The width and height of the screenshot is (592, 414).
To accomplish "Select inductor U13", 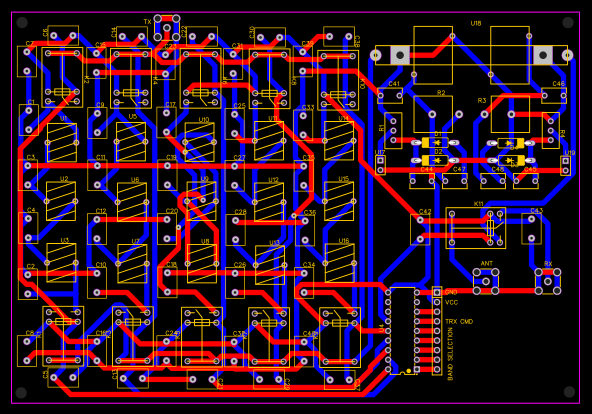I will pyautogui.click(x=270, y=265).
